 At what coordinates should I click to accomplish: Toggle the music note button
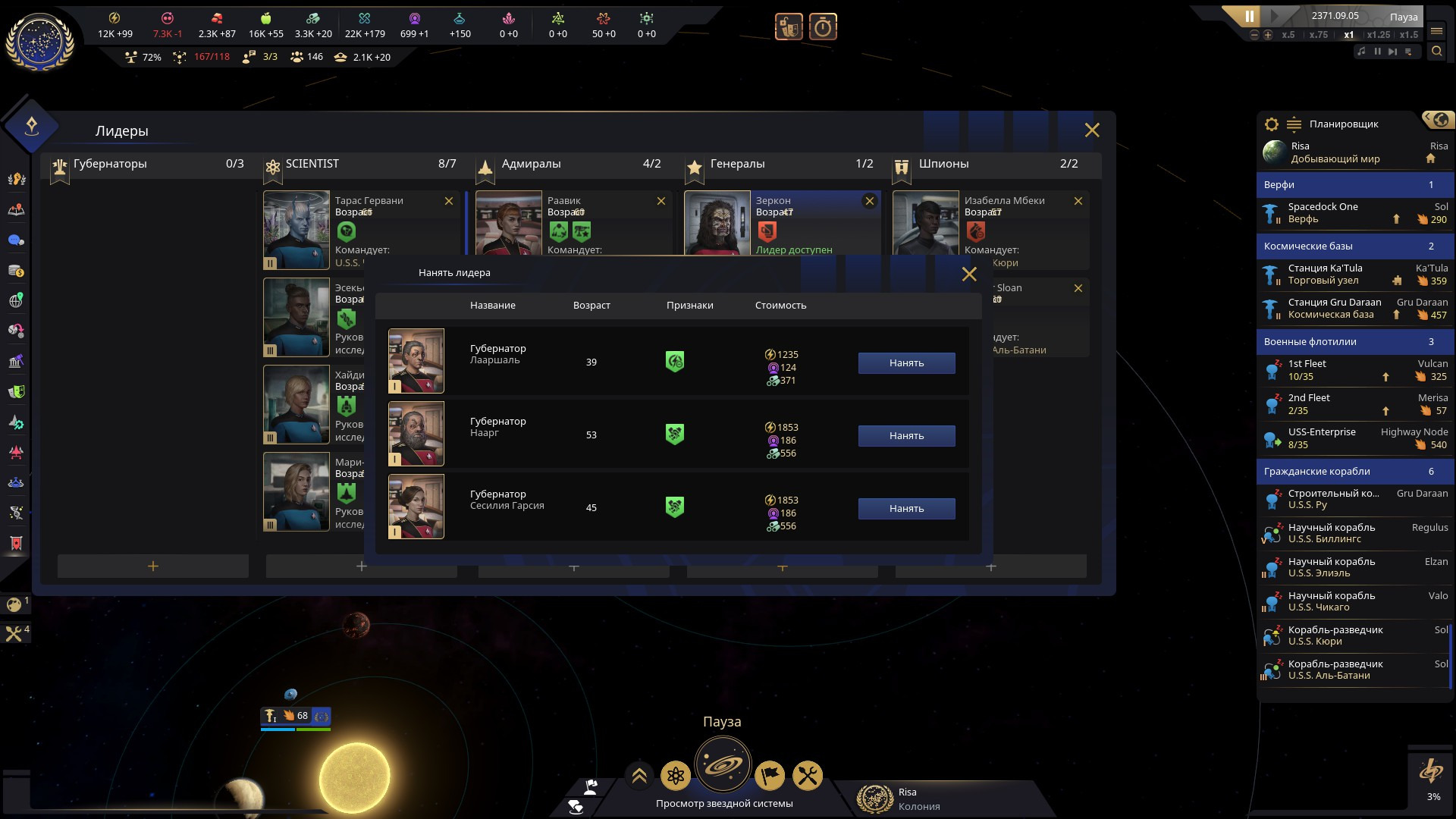click(1361, 52)
